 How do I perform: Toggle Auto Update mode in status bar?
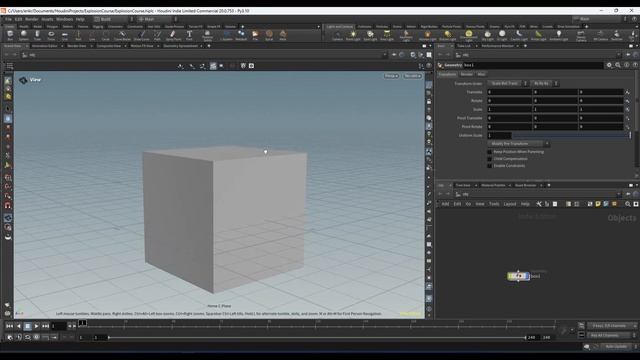coord(616,347)
